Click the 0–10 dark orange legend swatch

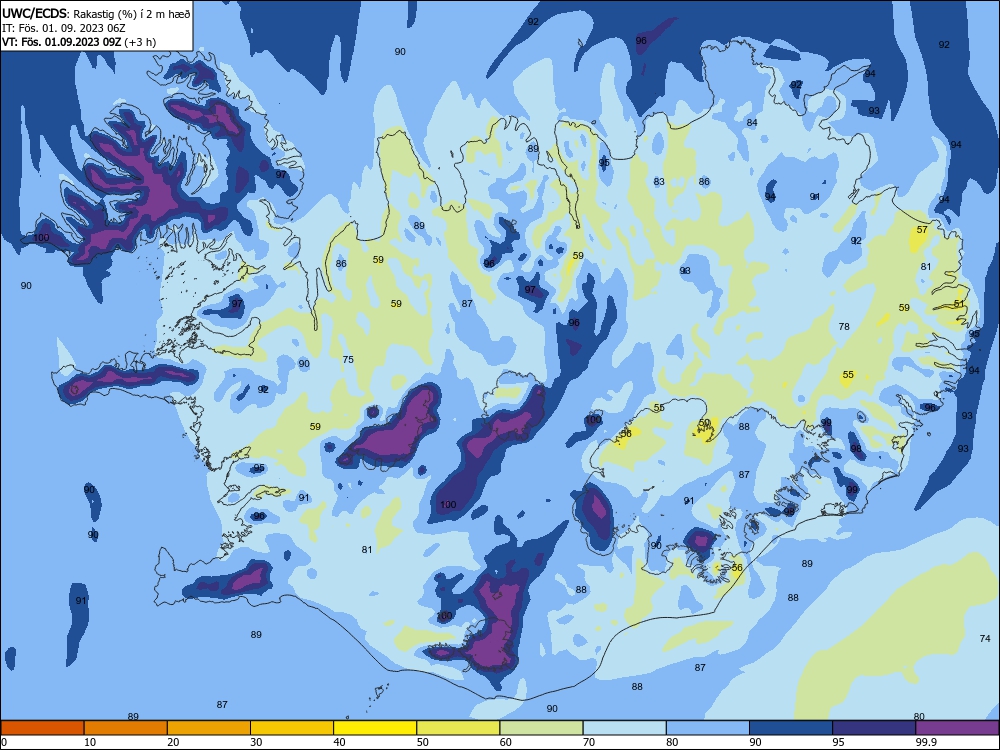coord(42,728)
